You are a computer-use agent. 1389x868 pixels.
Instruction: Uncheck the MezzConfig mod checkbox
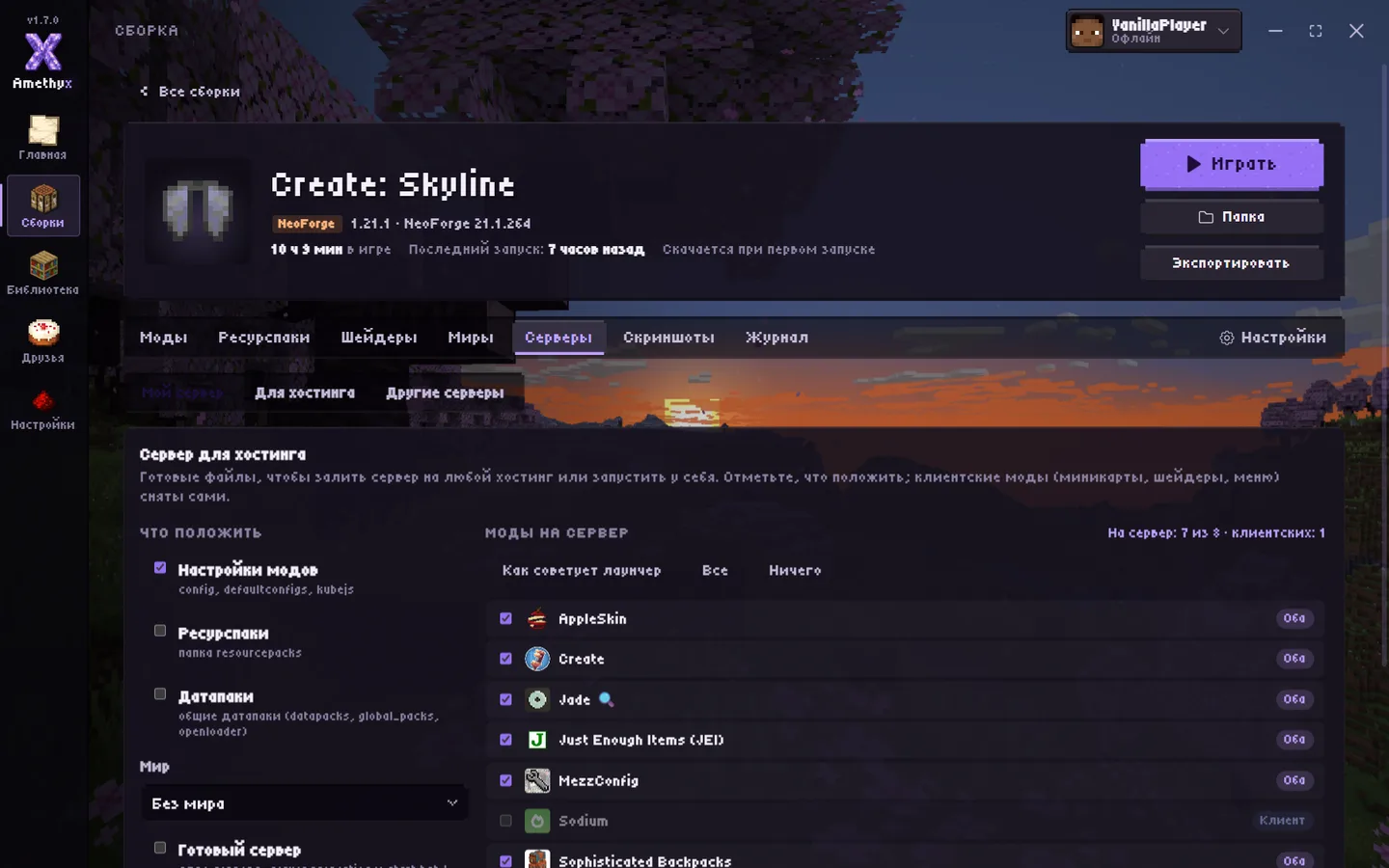click(505, 780)
